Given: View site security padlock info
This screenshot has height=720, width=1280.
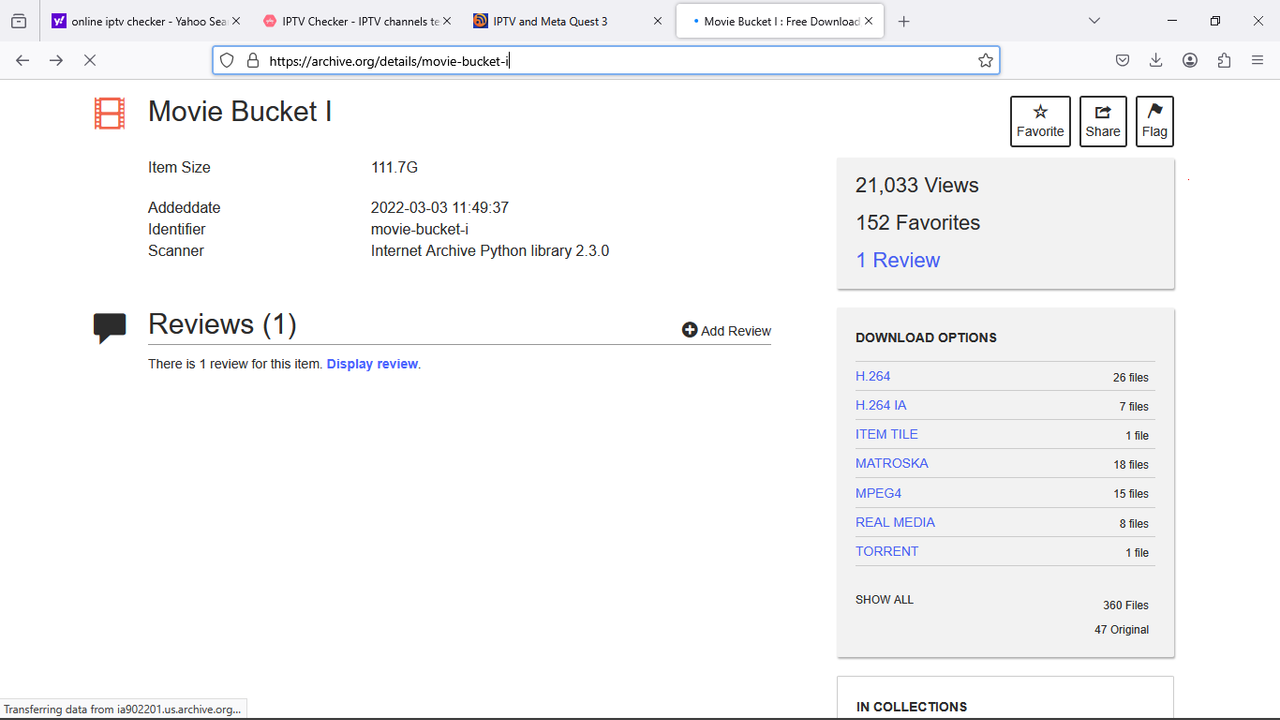Looking at the screenshot, I should [253, 61].
